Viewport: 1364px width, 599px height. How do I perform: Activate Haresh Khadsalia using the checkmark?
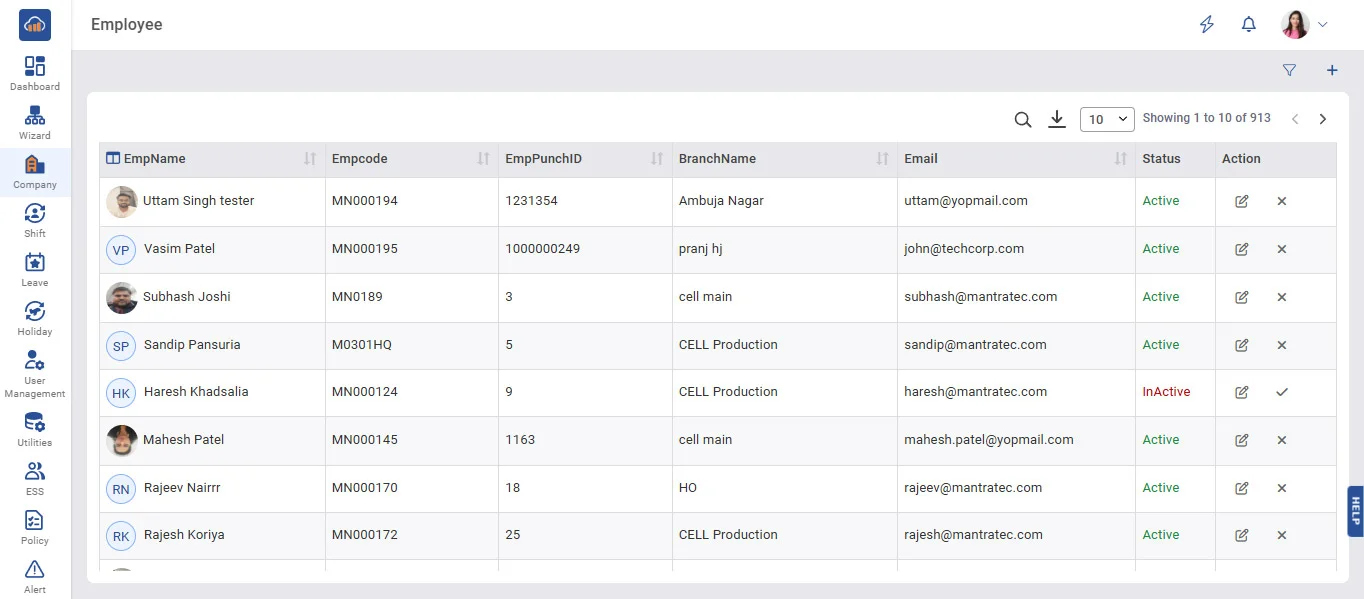pyautogui.click(x=1281, y=392)
